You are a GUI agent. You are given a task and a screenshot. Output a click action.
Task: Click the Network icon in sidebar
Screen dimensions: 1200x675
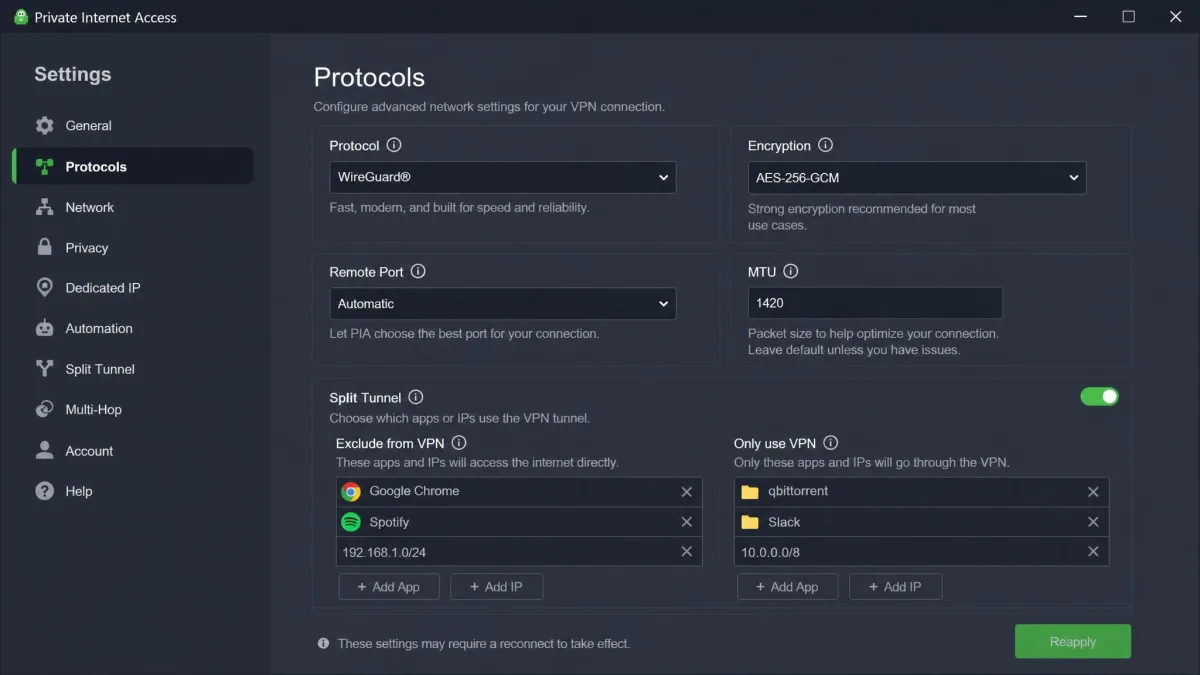tap(44, 207)
